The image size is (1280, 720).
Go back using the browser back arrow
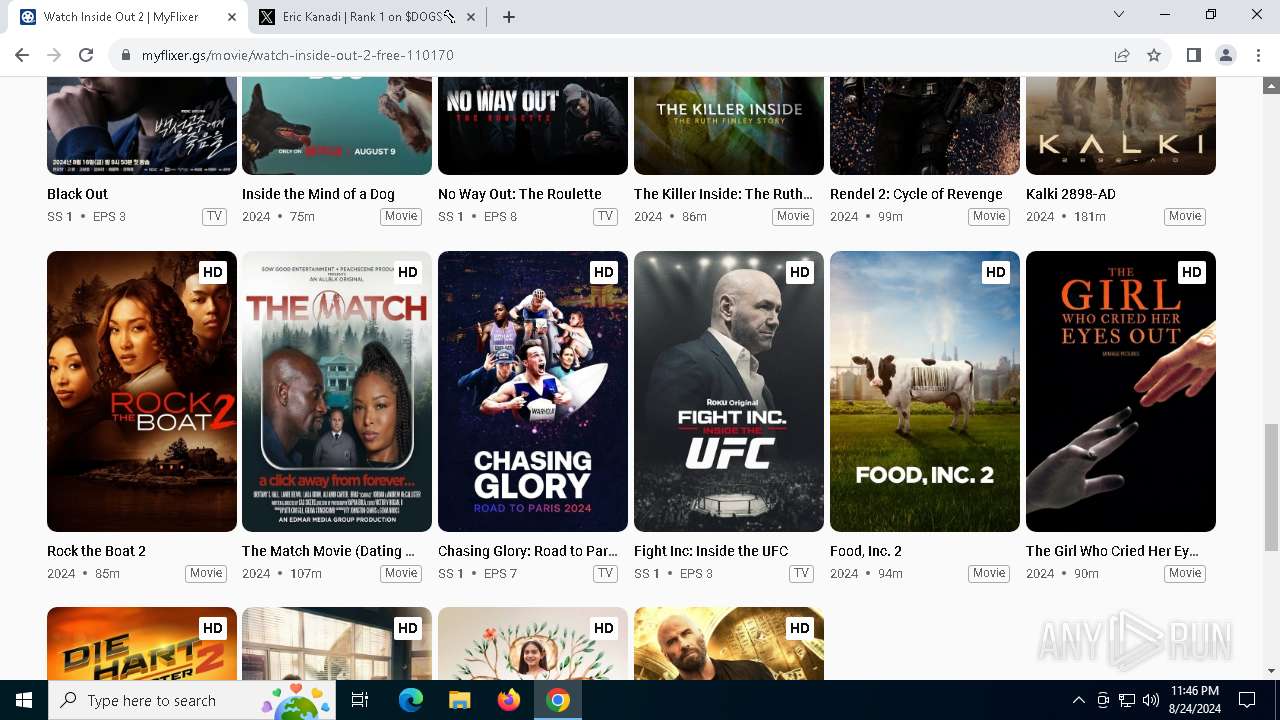[22, 55]
